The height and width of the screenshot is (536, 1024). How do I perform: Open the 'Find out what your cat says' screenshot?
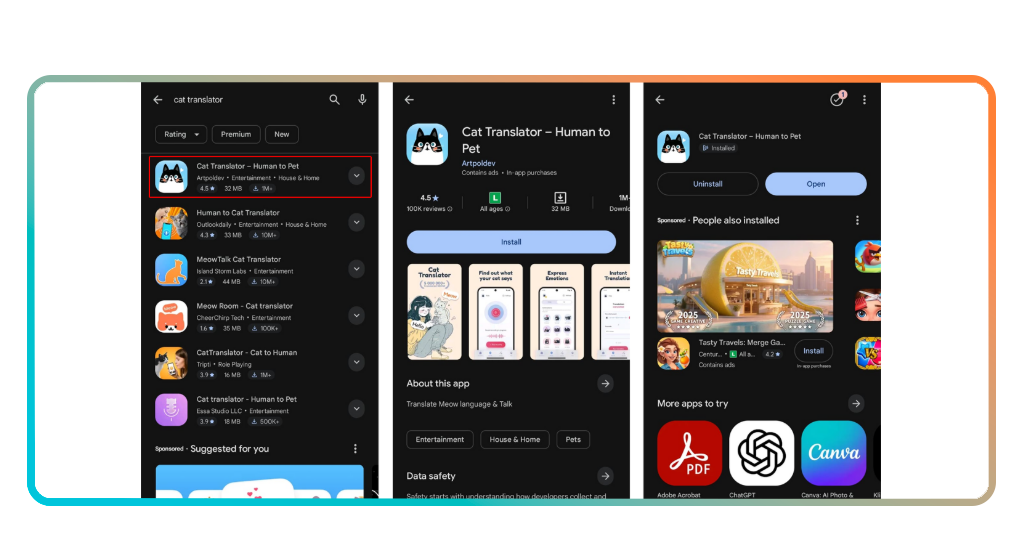(496, 312)
